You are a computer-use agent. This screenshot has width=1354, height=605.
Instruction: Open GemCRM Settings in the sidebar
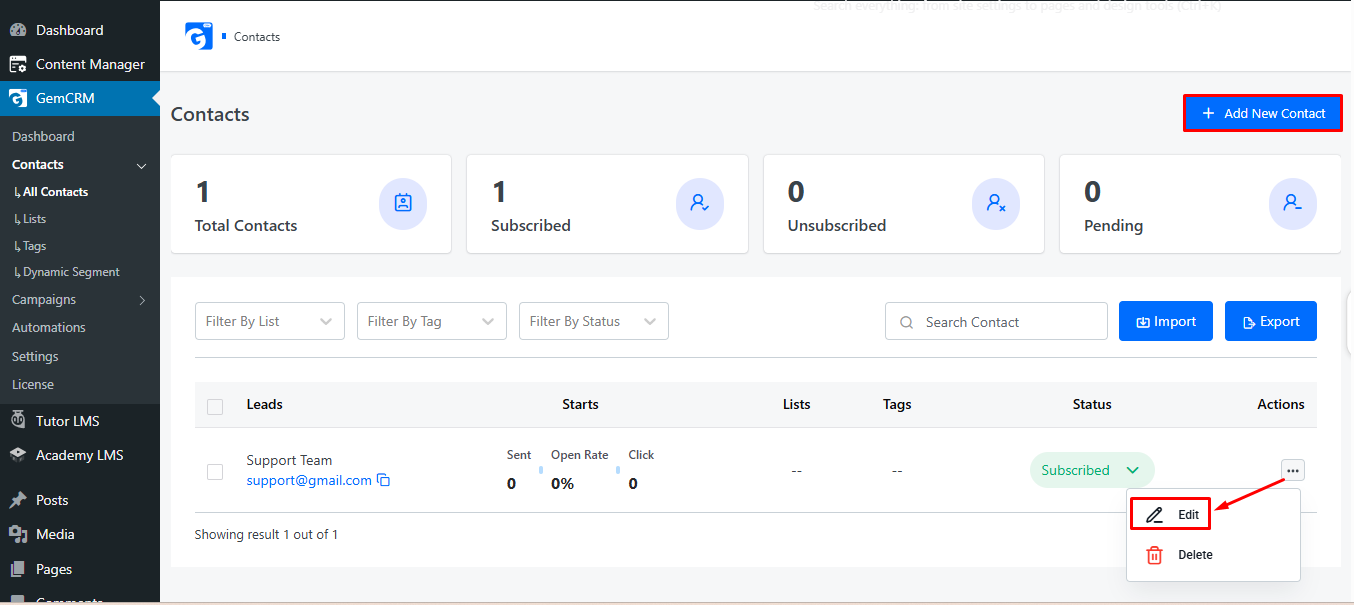35,357
